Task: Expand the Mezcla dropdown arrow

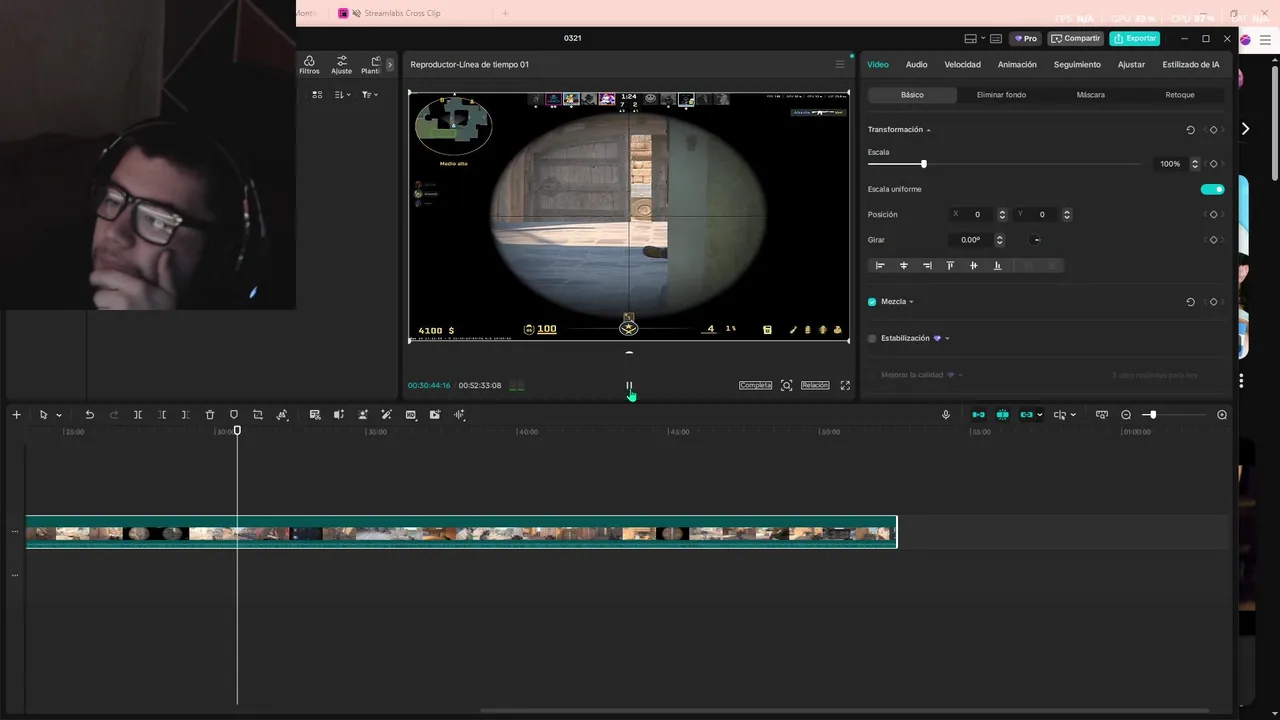Action: tap(911, 302)
